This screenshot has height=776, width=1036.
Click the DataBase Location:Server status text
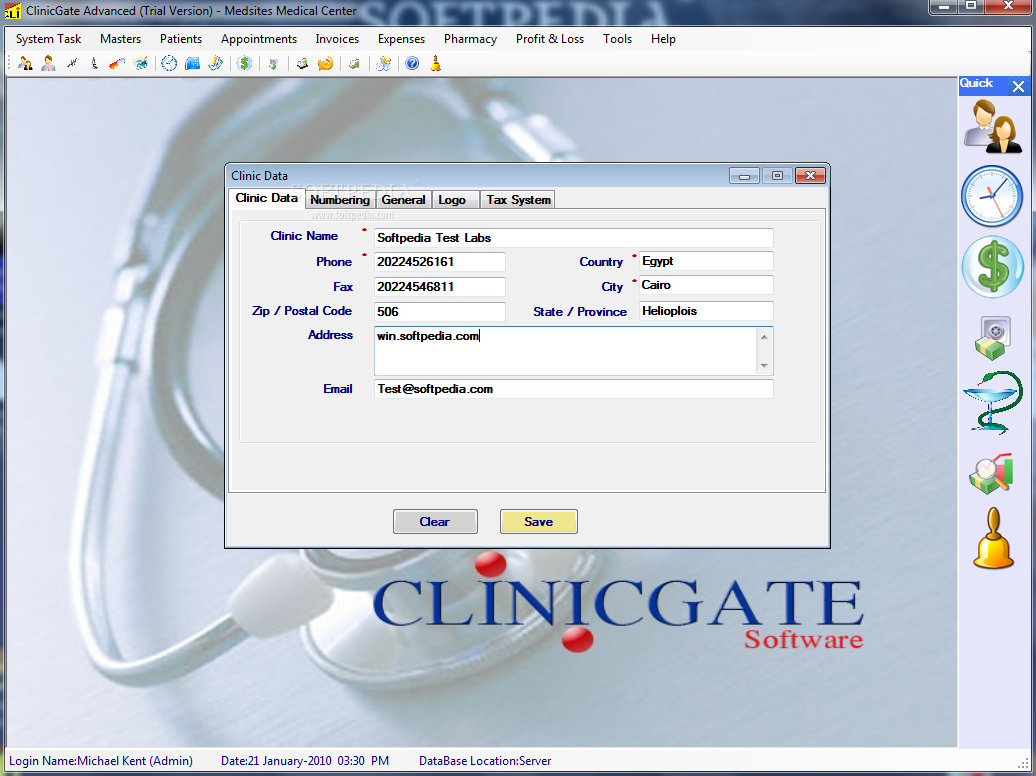485,761
